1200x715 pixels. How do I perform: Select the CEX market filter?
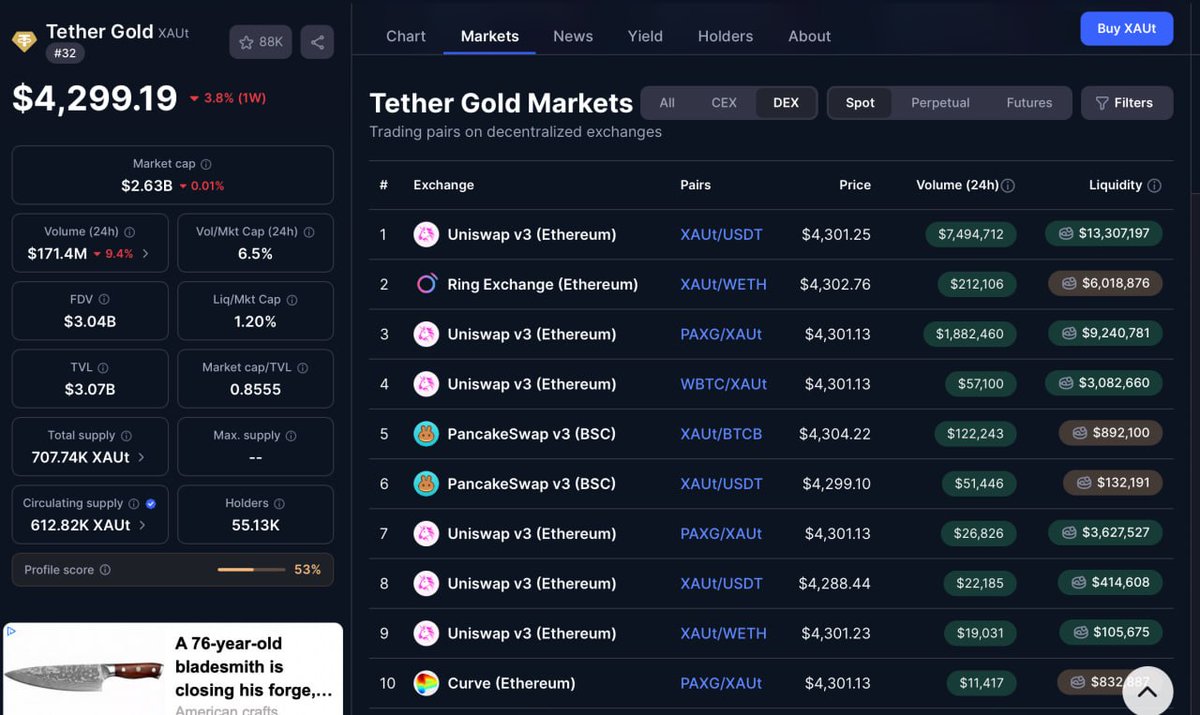(x=724, y=103)
